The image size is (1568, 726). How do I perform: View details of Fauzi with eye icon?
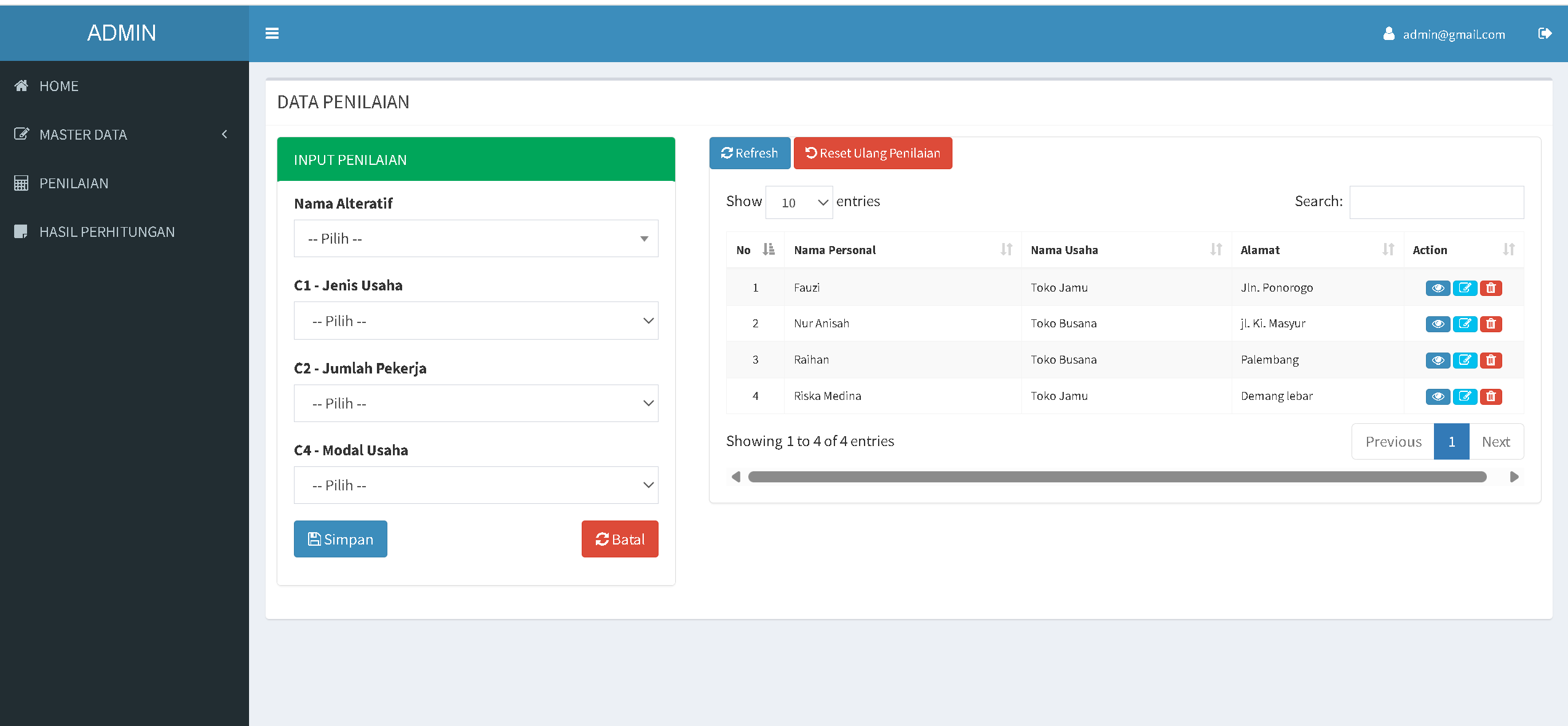coord(1438,288)
